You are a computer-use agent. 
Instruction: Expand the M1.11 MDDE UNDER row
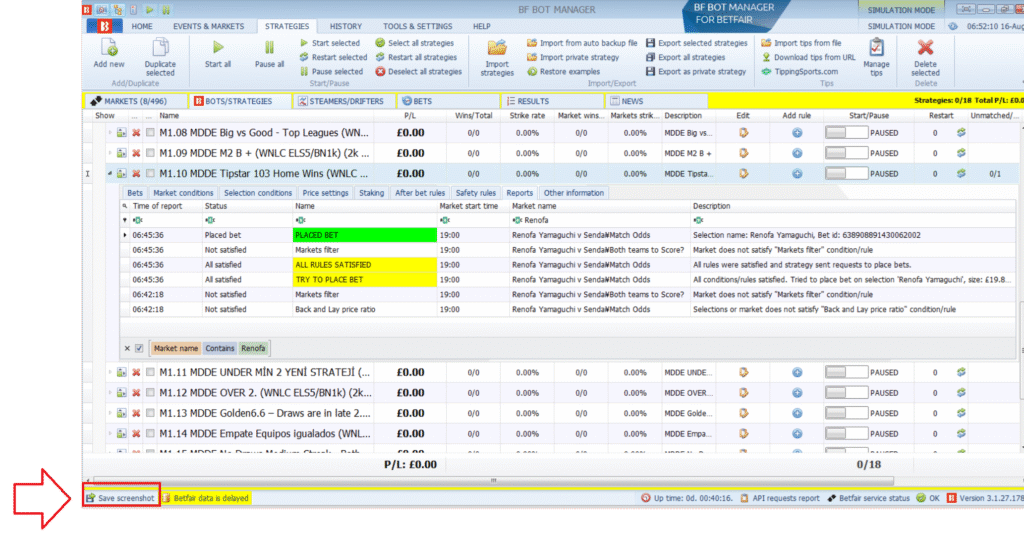click(x=110, y=372)
